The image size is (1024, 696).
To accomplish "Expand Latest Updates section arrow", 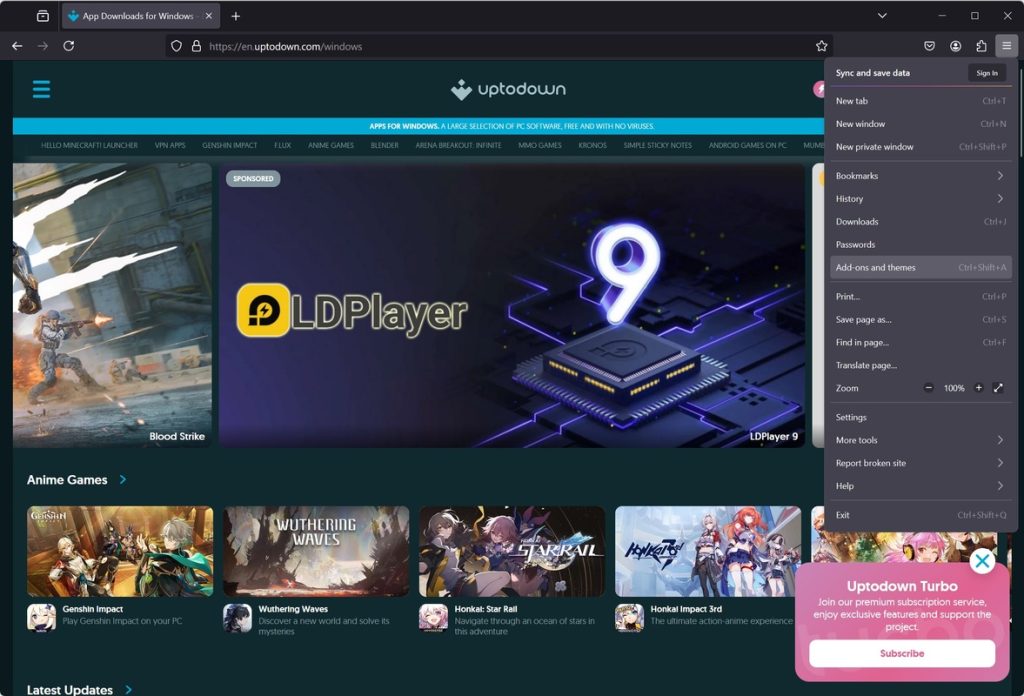I will click(x=128, y=689).
